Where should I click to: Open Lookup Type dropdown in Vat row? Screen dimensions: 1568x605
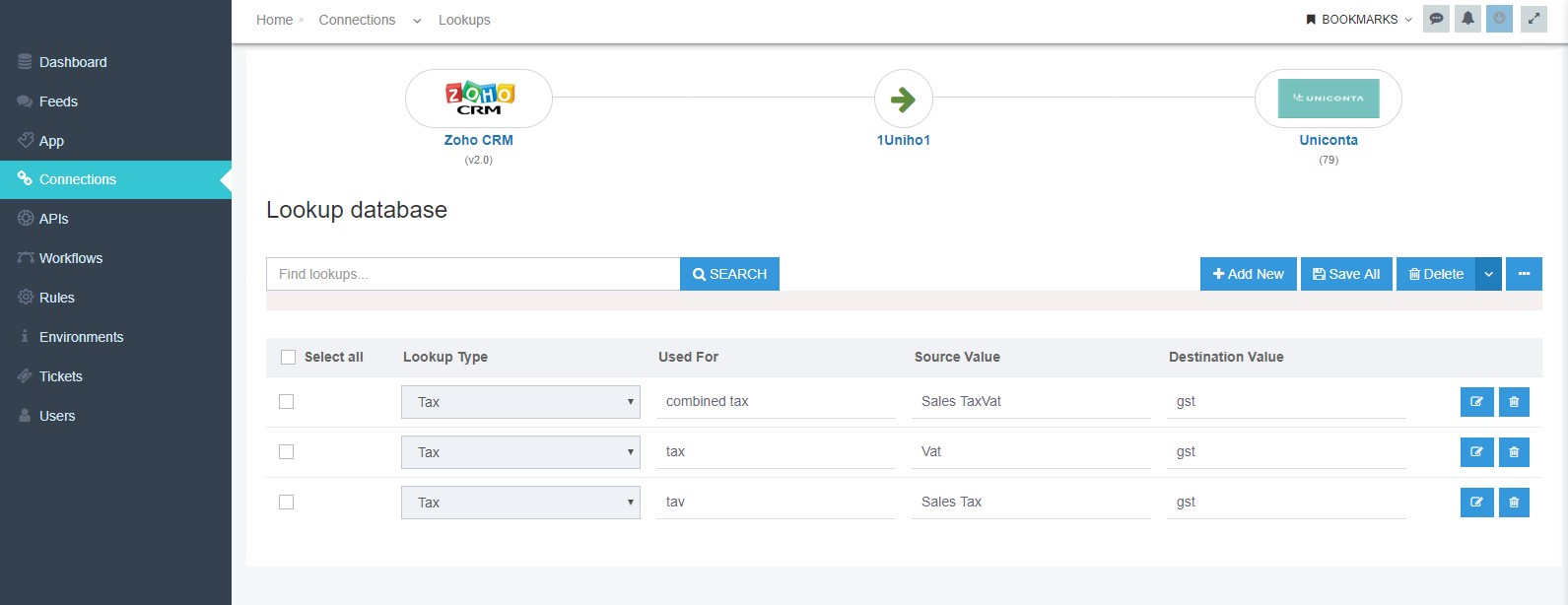(x=520, y=452)
